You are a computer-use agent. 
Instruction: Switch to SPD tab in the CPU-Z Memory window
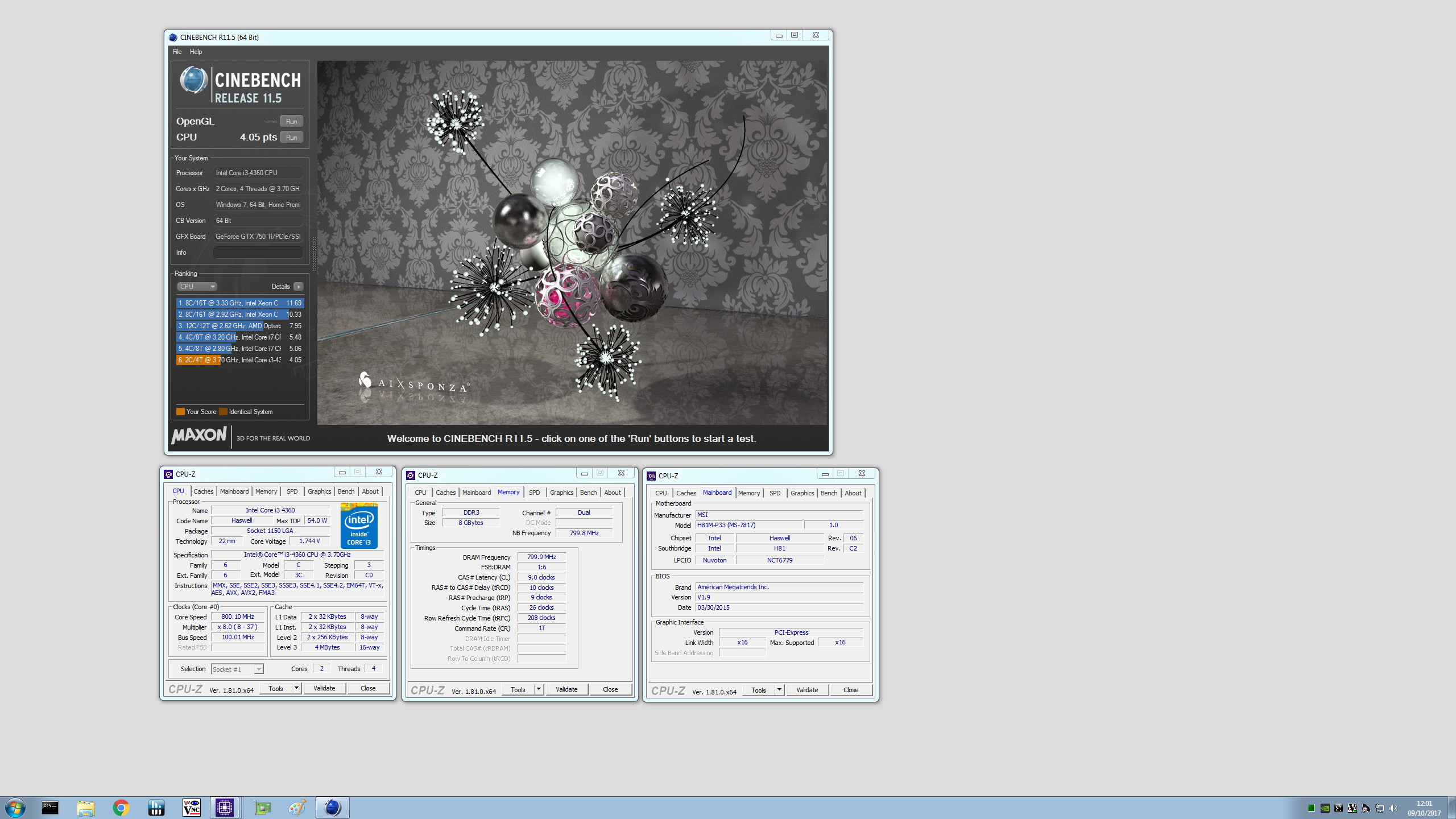click(535, 493)
